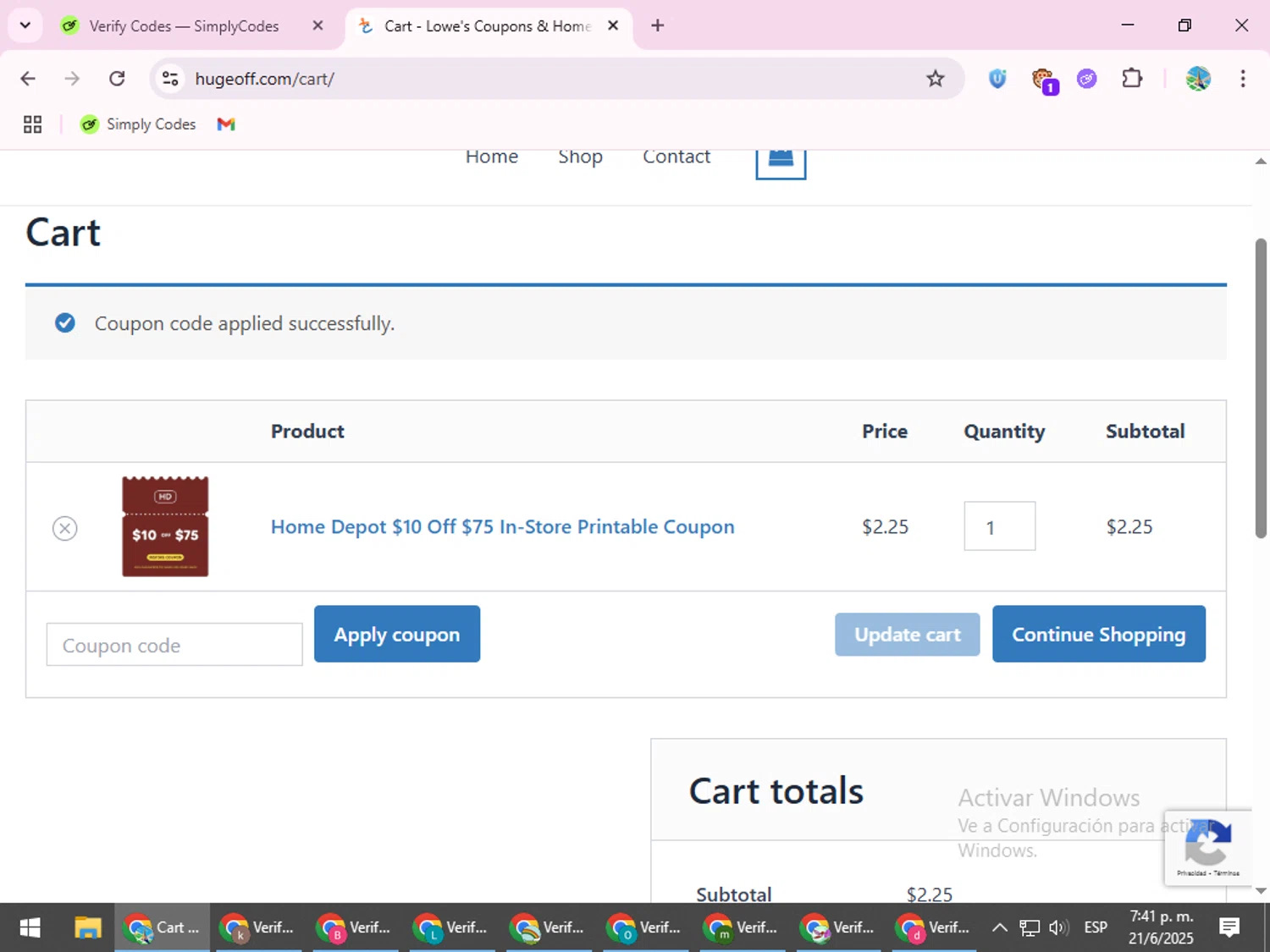Close the Cart - Lowe's Coupons tab
The width and height of the screenshot is (1270, 952).
[613, 25]
